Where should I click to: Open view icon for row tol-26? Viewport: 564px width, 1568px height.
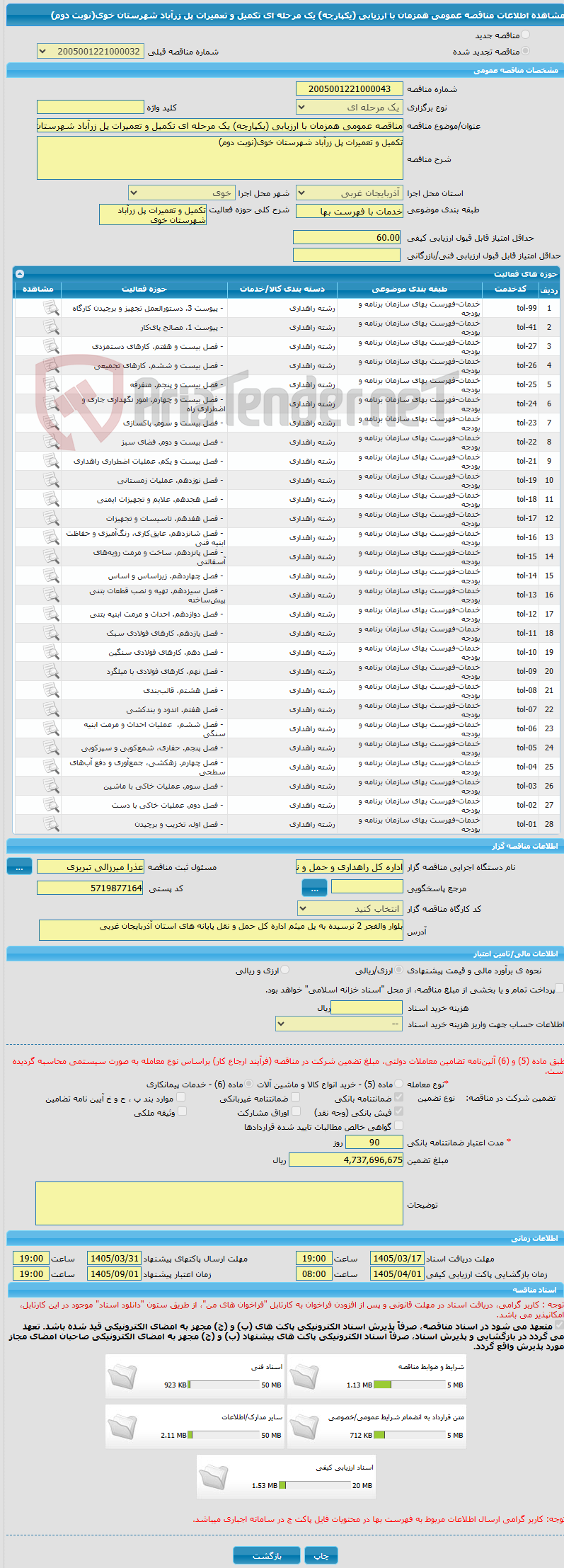(51, 365)
